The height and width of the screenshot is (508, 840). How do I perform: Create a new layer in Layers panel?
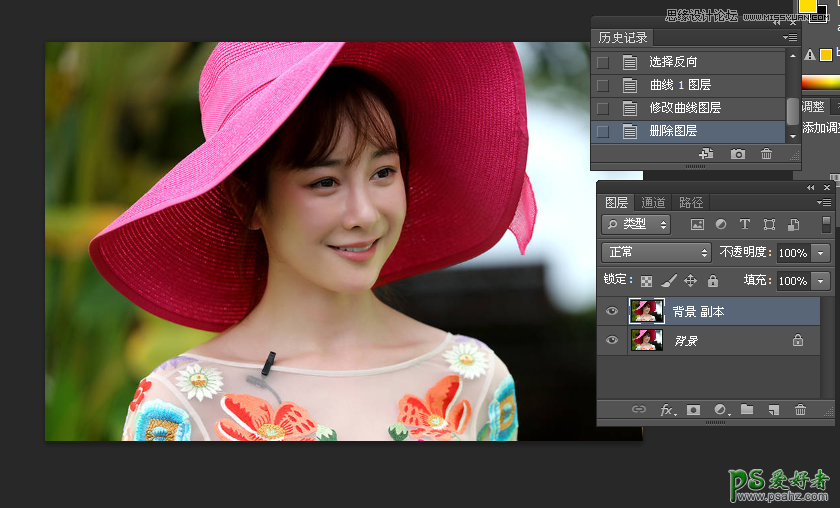point(773,410)
